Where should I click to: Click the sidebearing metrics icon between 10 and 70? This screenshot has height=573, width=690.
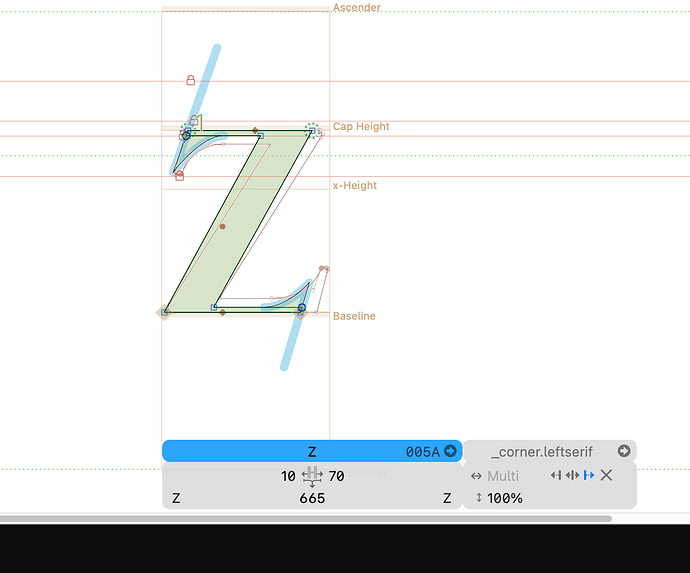(x=312, y=476)
